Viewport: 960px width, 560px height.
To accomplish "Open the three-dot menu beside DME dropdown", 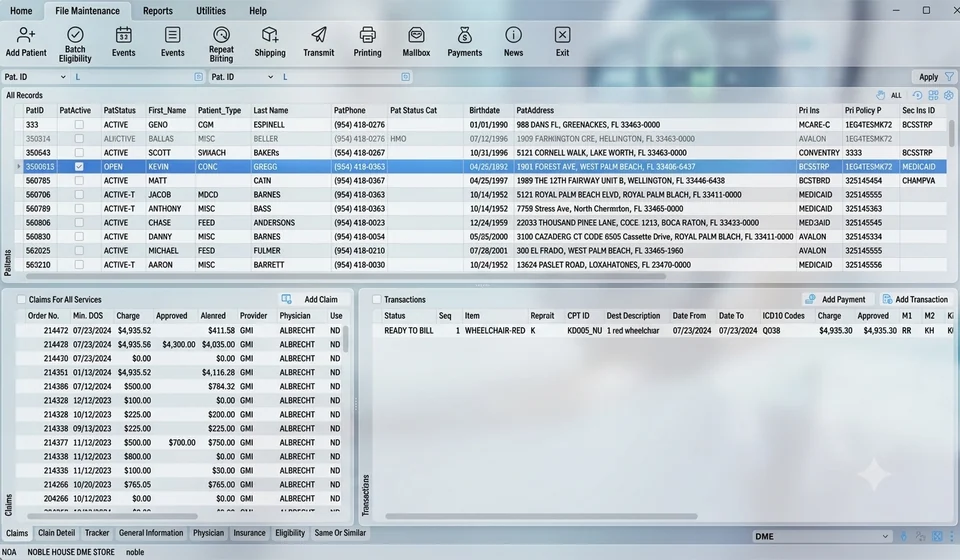I will tap(951, 536).
